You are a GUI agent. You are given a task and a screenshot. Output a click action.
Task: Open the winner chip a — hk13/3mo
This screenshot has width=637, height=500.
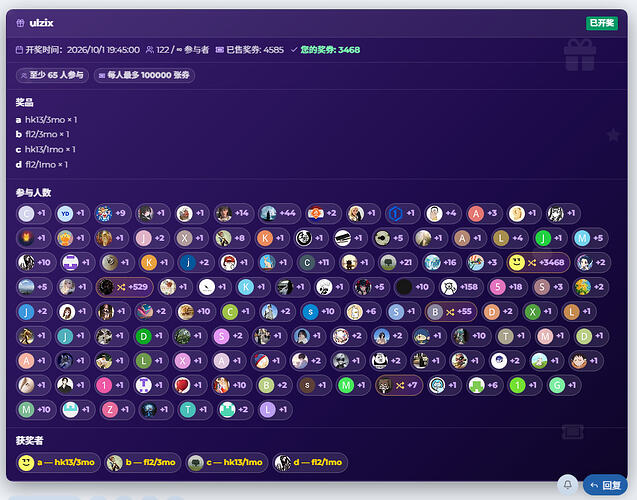point(58,463)
